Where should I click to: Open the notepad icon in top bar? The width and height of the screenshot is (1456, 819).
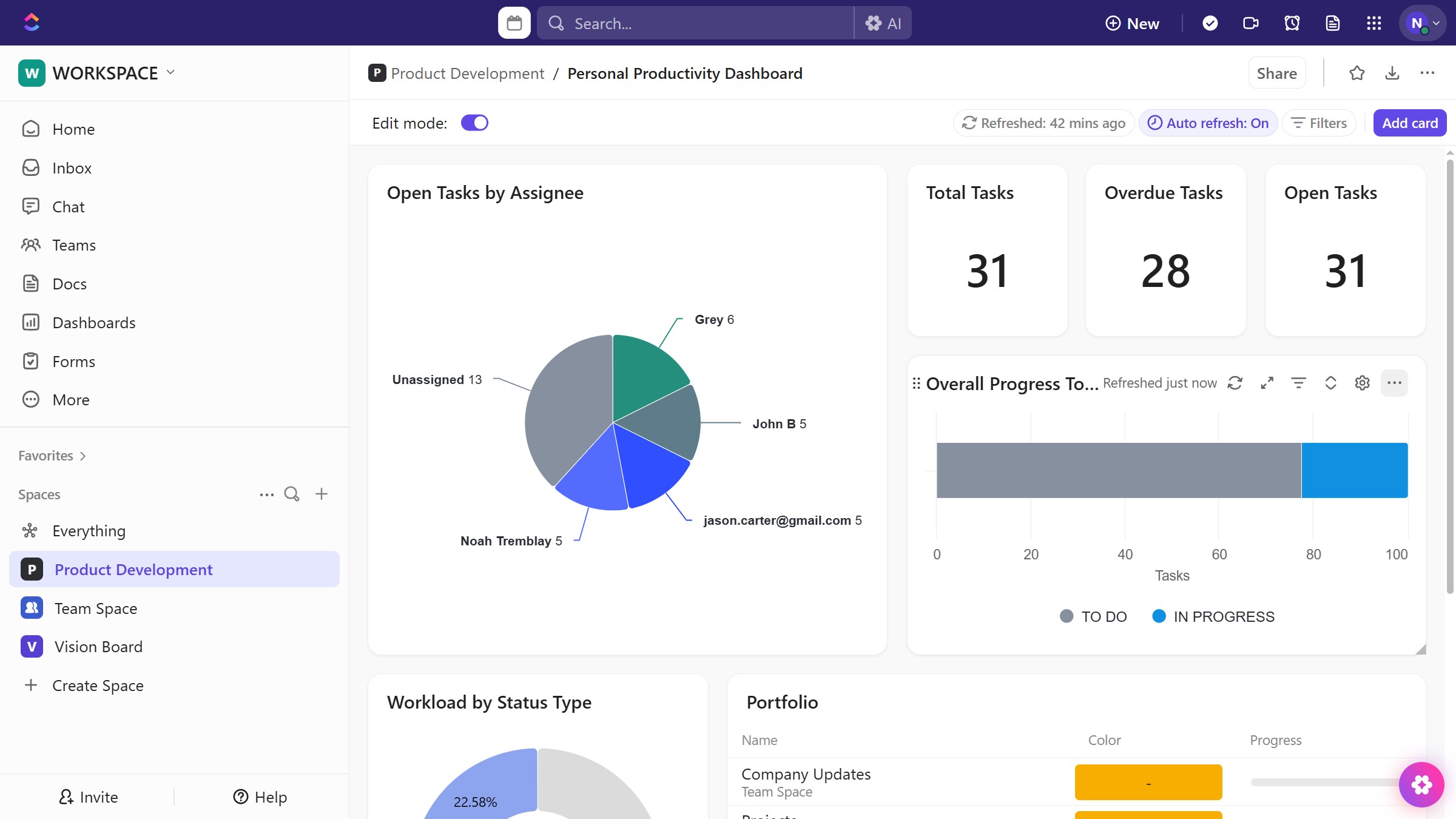(1332, 23)
